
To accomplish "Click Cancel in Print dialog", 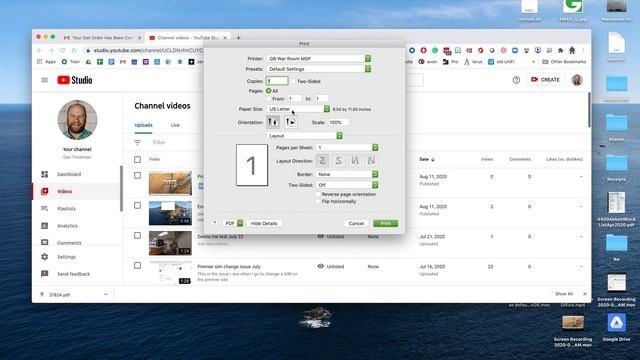I will pyautogui.click(x=356, y=223).
